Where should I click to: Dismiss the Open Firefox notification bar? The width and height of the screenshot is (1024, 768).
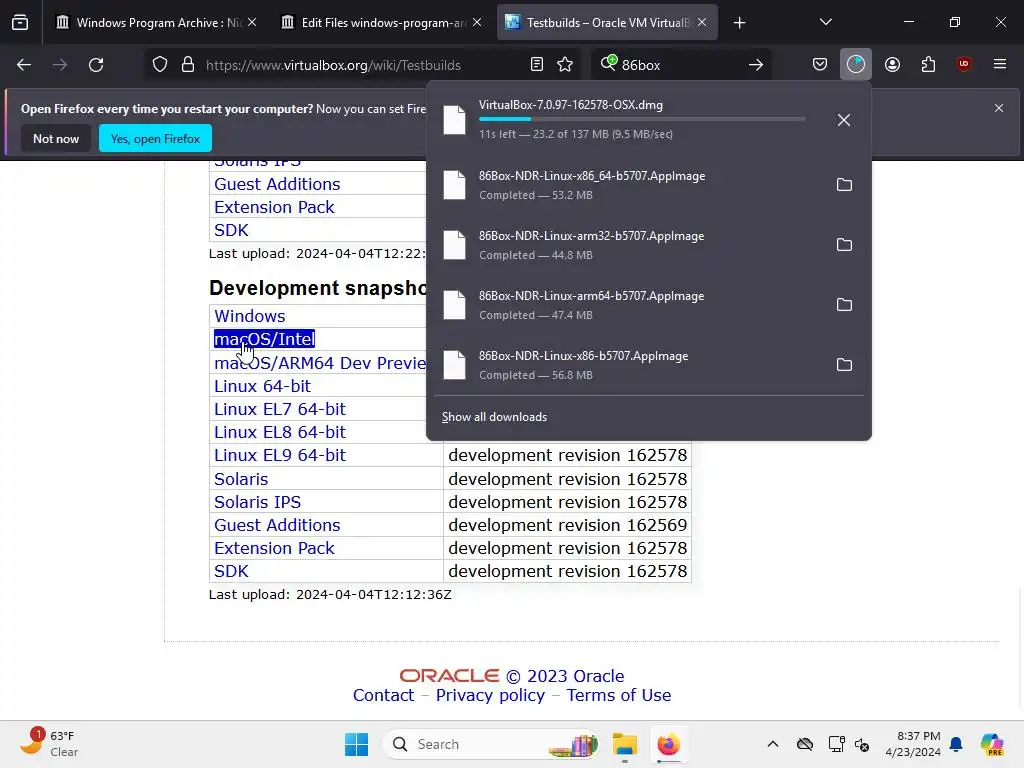pyautogui.click(x=999, y=108)
